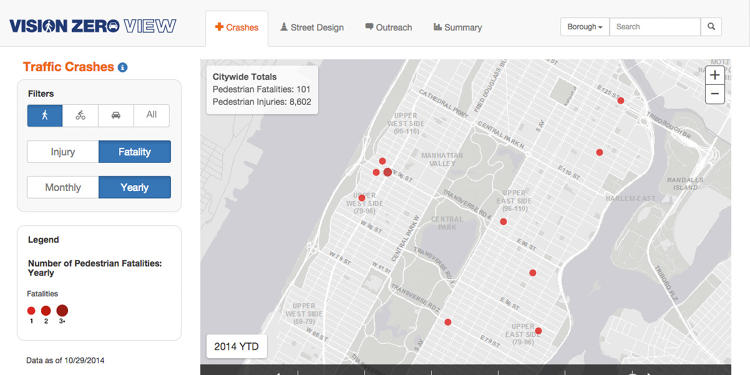
Task: Click the fatality marker near E 125 St
Action: click(x=621, y=100)
